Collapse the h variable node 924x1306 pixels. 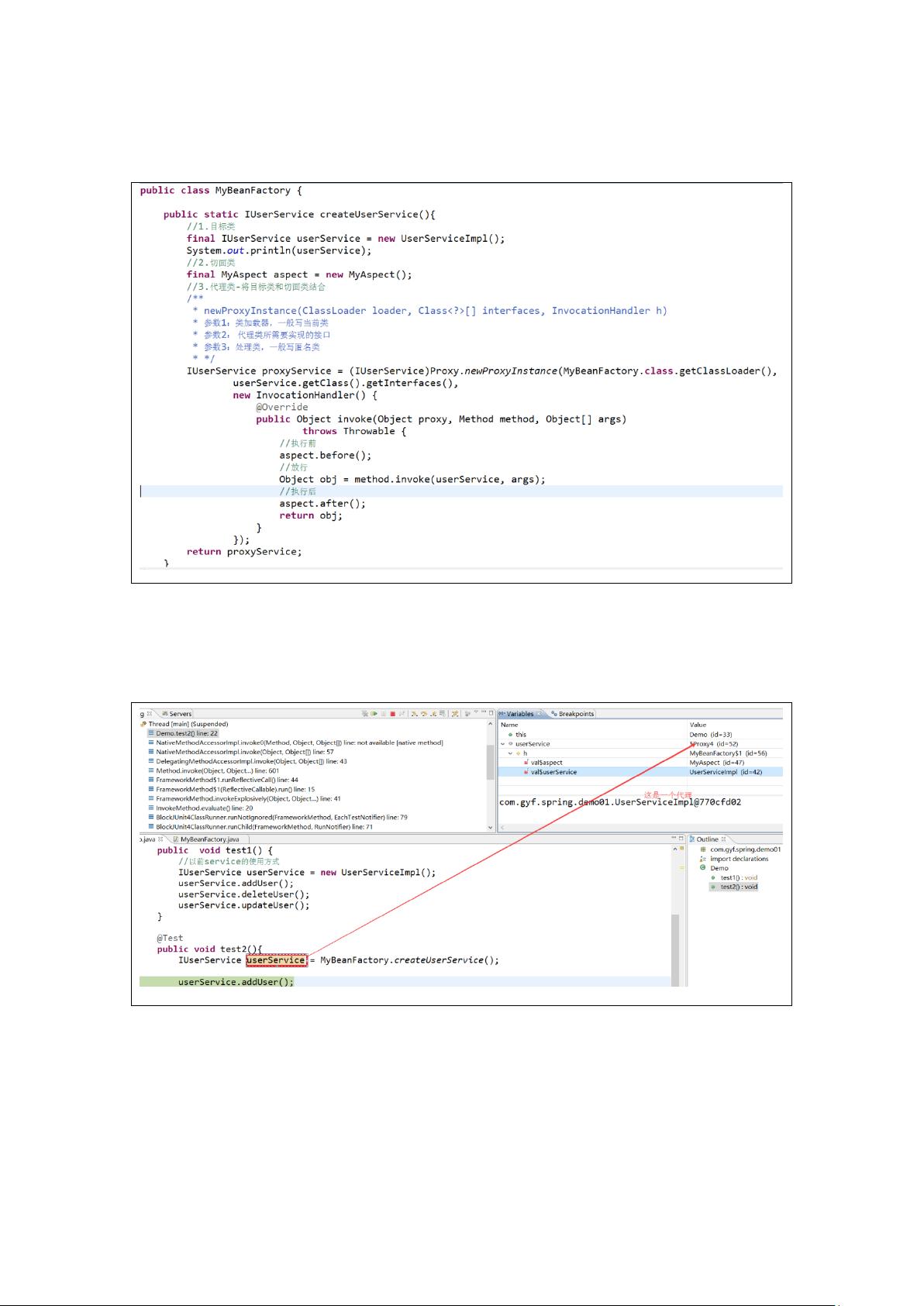click(x=510, y=753)
